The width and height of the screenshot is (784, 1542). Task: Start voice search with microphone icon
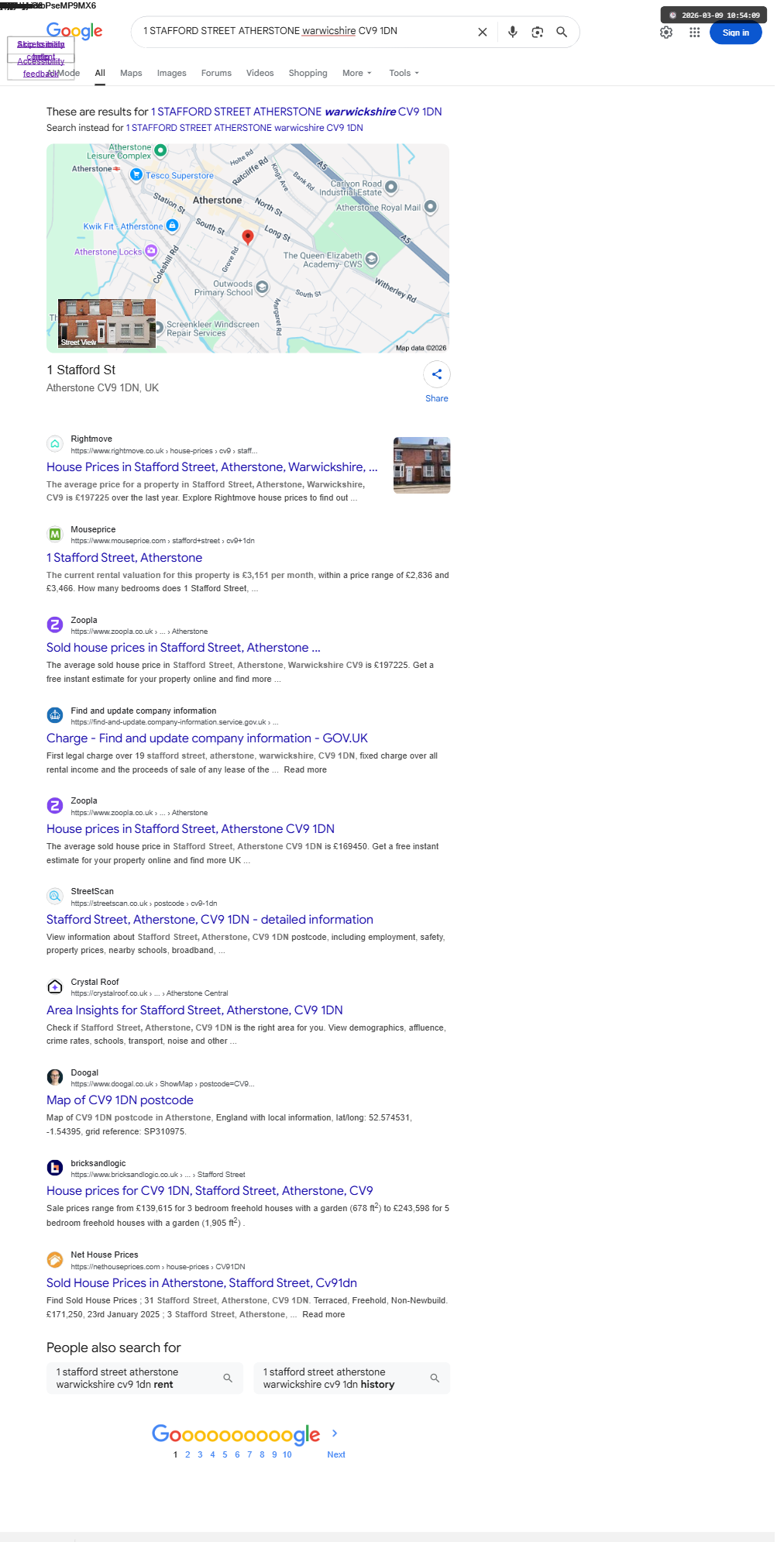(x=512, y=32)
